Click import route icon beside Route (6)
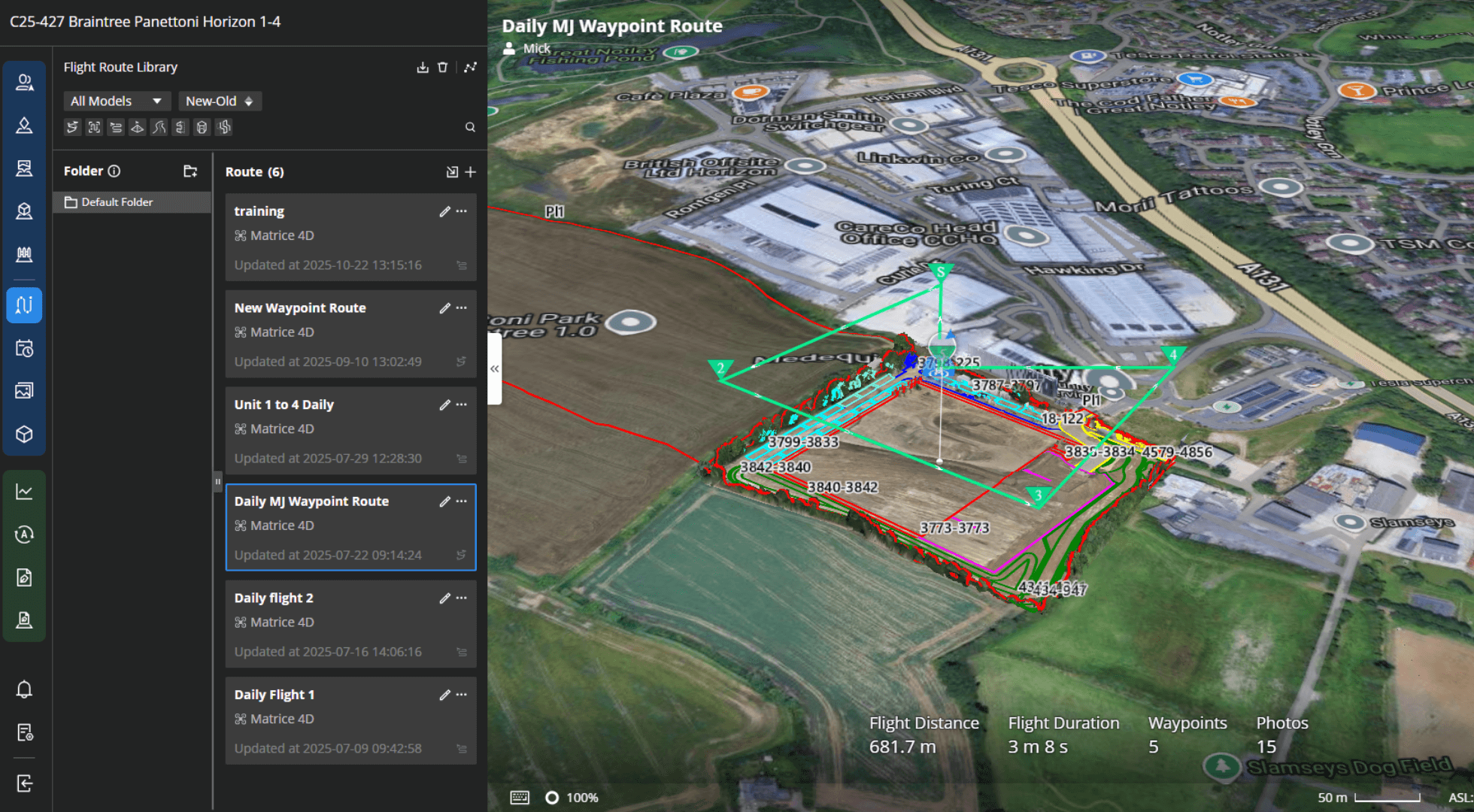1474x812 pixels. tap(452, 172)
